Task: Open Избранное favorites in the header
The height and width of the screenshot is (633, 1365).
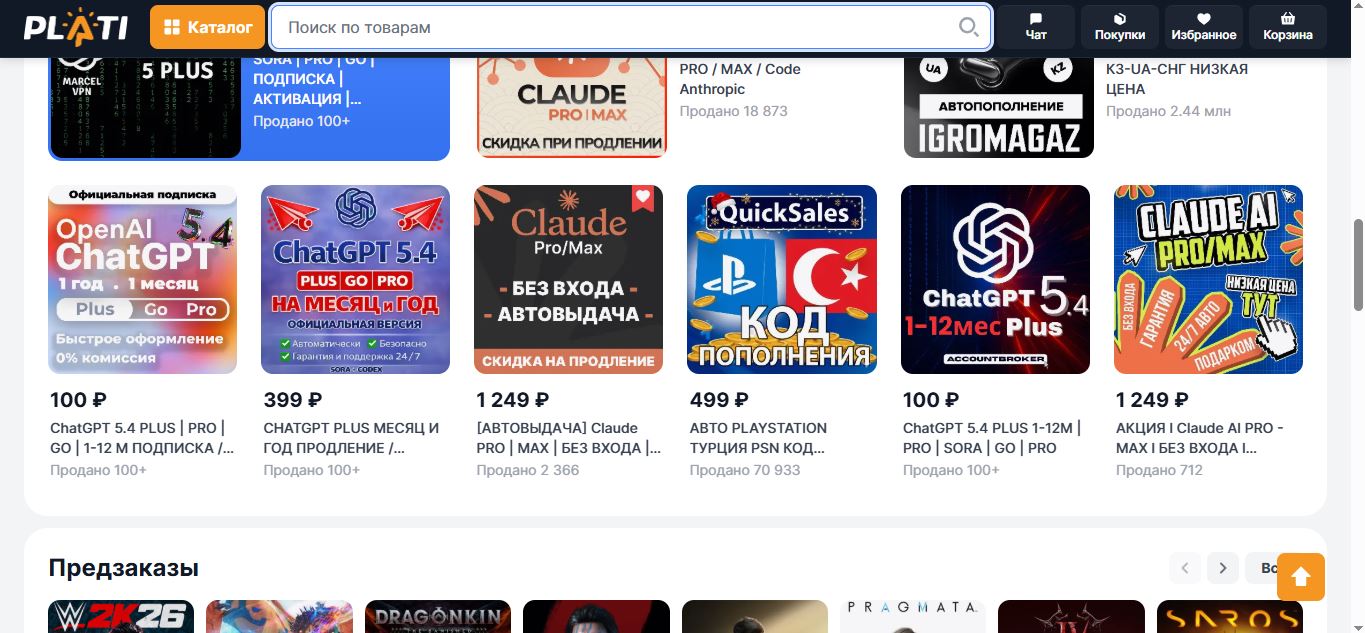Action: tap(1204, 27)
